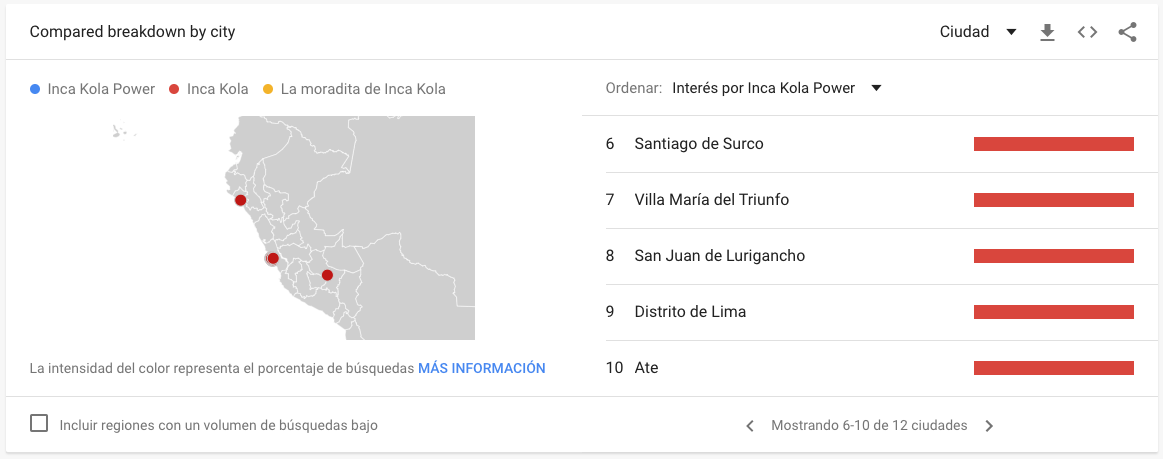Click San Juan de Lurigancho entry
This screenshot has width=1163, height=459.
coord(719,256)
